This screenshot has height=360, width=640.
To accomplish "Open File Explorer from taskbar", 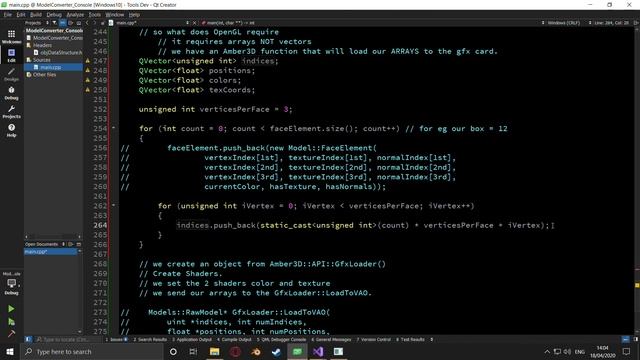I will click(214, 352).
